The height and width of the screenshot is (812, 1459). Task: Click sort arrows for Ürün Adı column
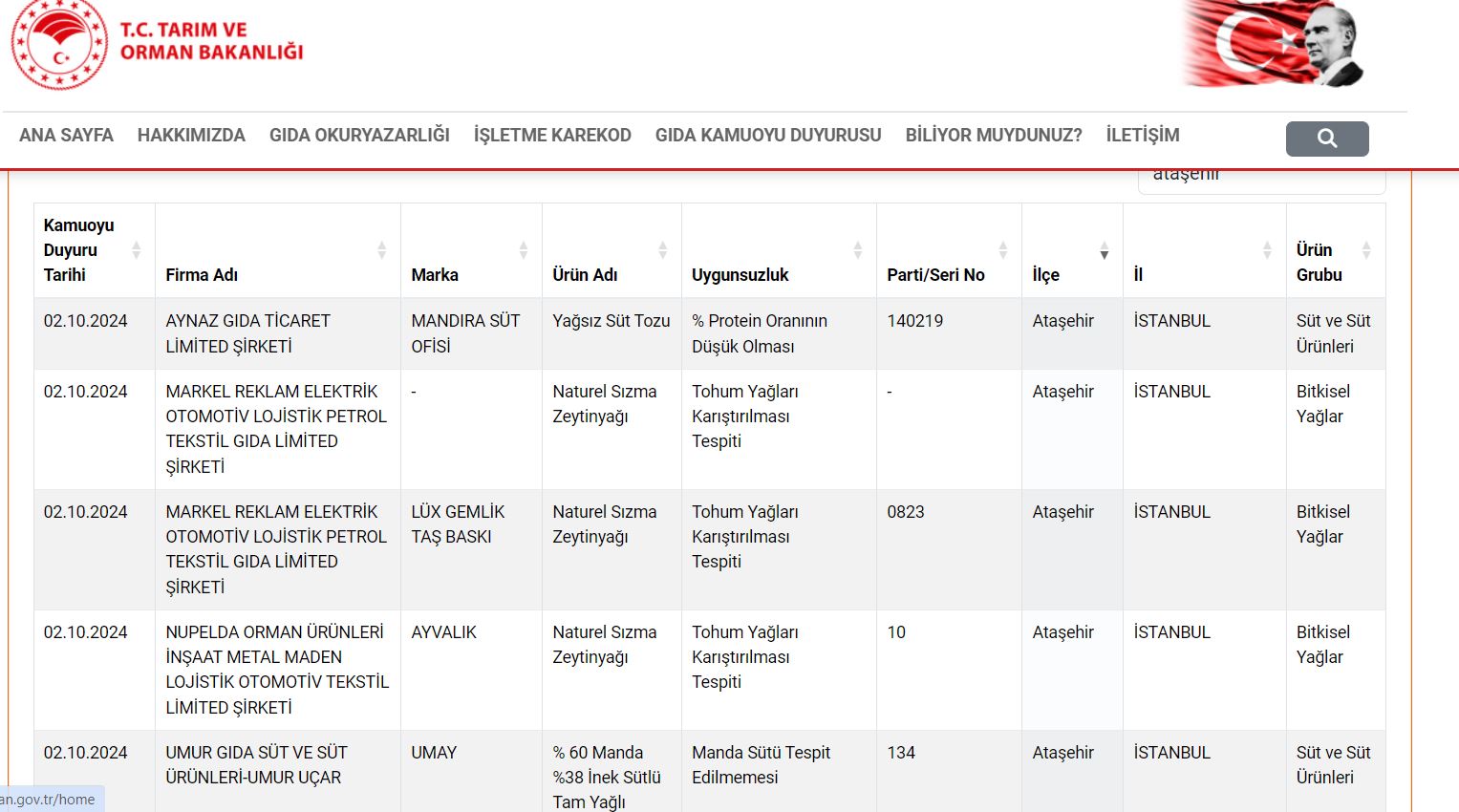tap(662, 250)
